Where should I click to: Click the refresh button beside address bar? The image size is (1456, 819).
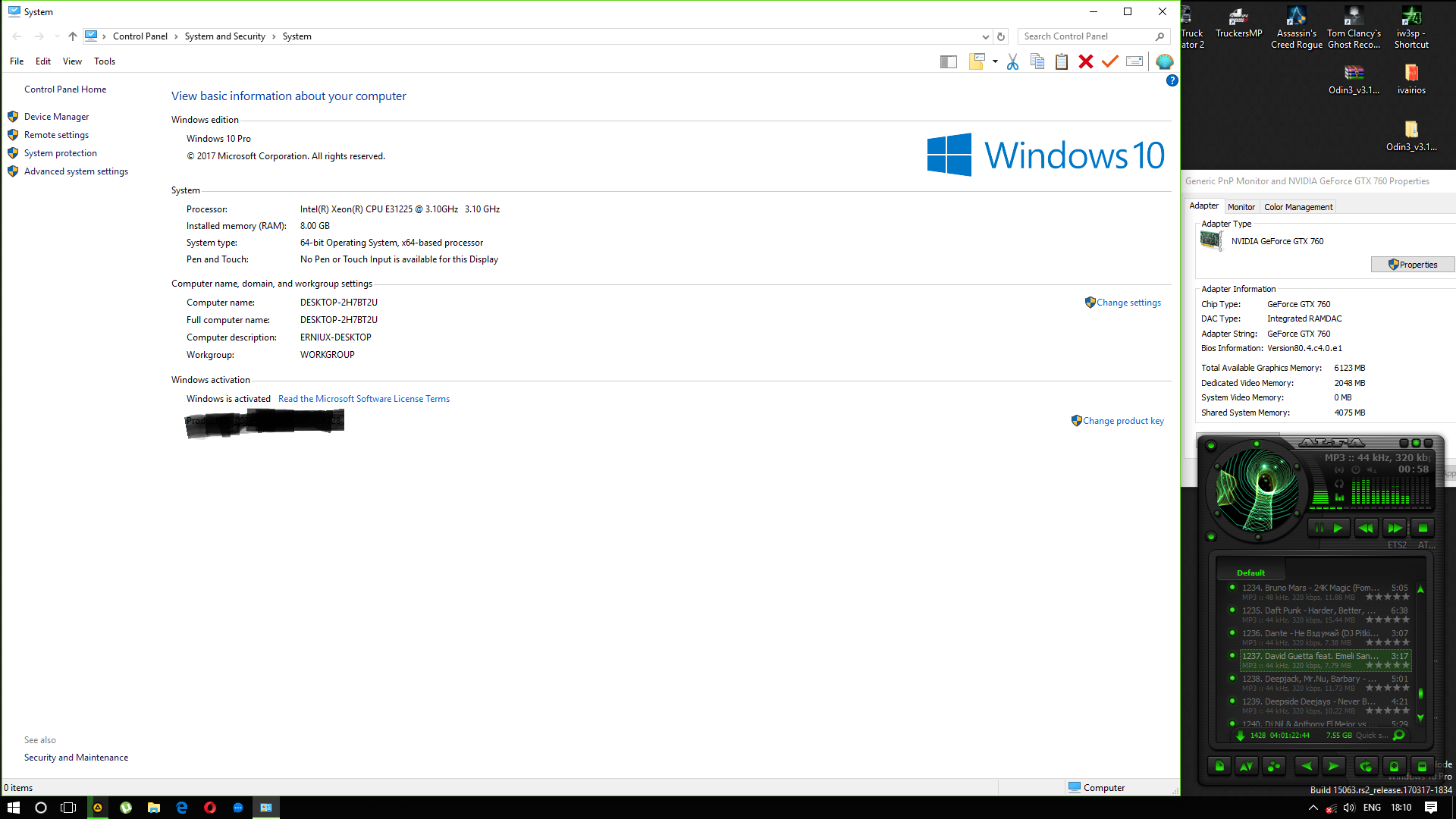pyautogui.click(x=1001, y=36)
